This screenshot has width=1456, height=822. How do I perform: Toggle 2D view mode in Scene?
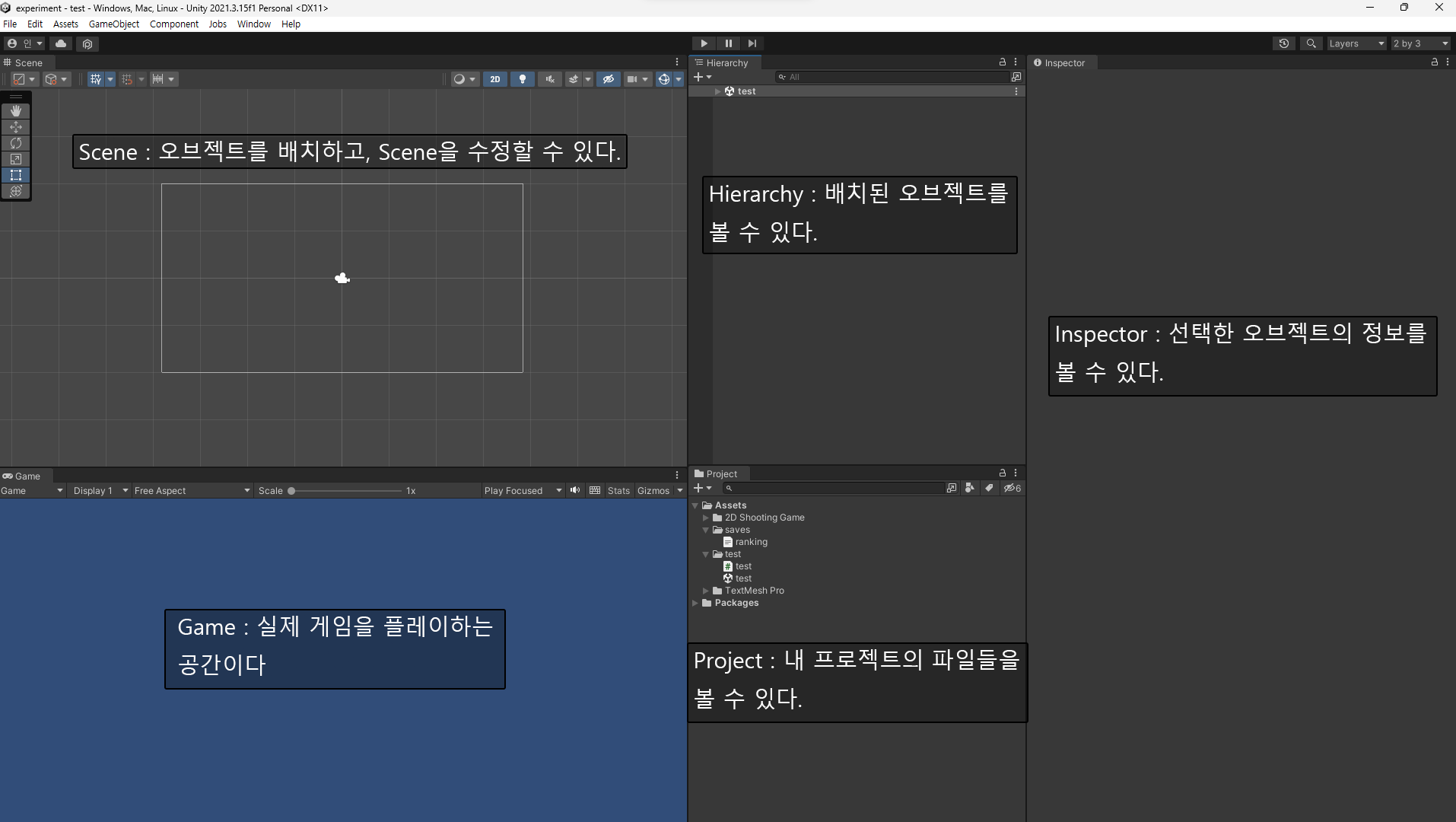(495, 79)
